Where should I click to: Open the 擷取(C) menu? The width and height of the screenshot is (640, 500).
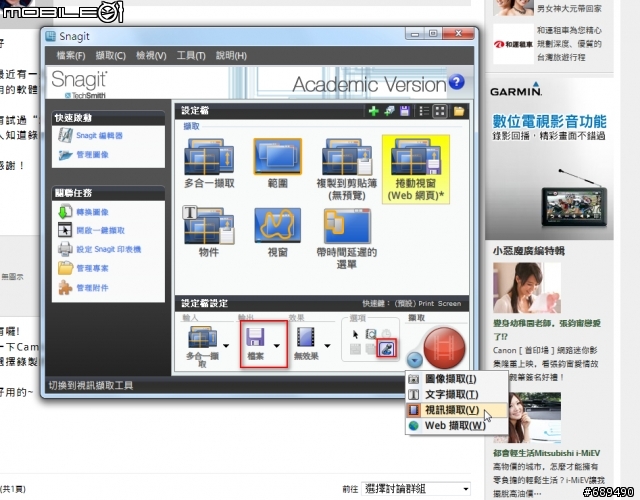(x=110, y=56)
